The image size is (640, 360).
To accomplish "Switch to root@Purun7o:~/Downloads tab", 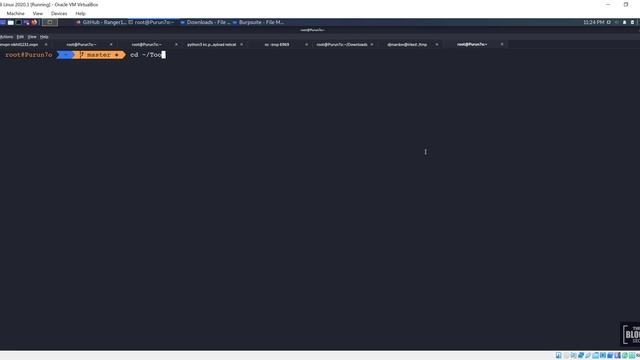I will coord(342,44).
